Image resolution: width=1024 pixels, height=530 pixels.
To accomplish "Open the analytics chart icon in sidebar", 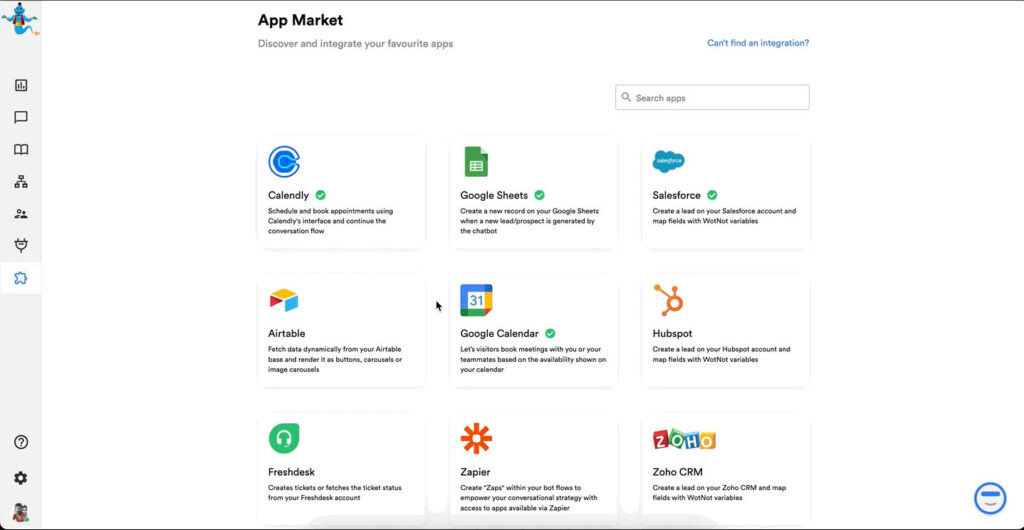I will [21, 86].
